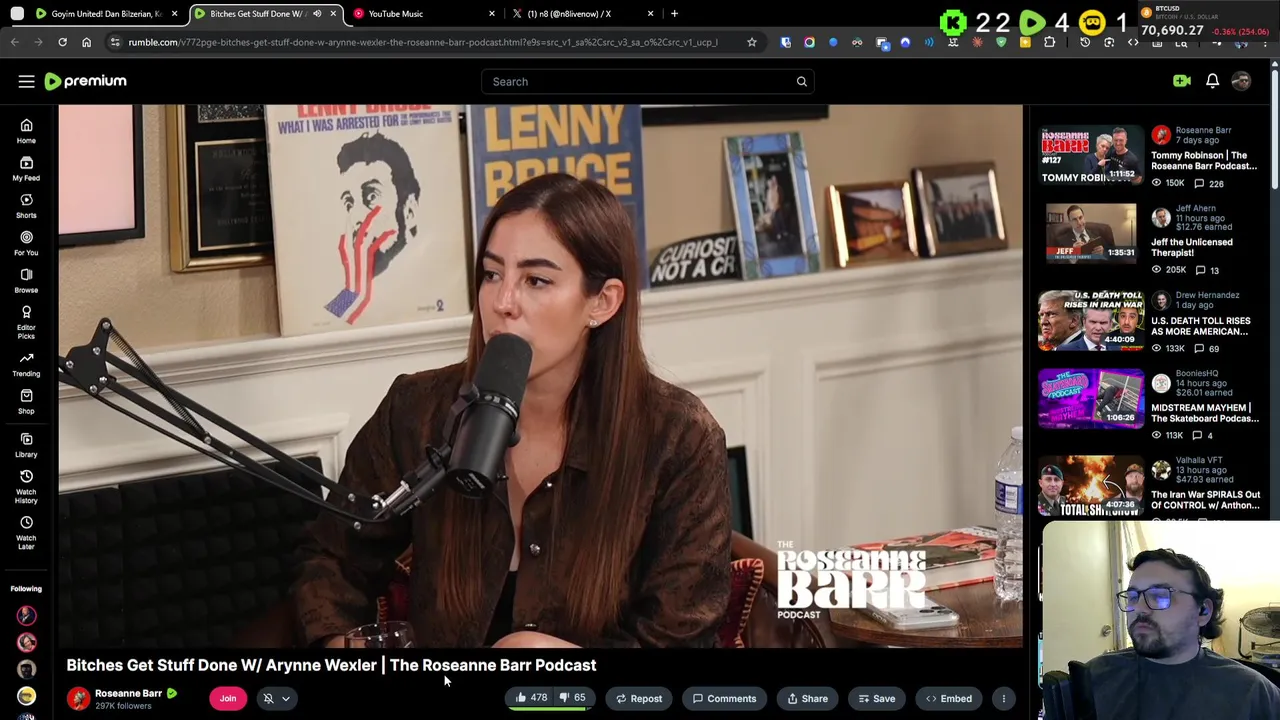Open Roseanne Barr channel name link

pyautogui.click(x=128, y=693)
